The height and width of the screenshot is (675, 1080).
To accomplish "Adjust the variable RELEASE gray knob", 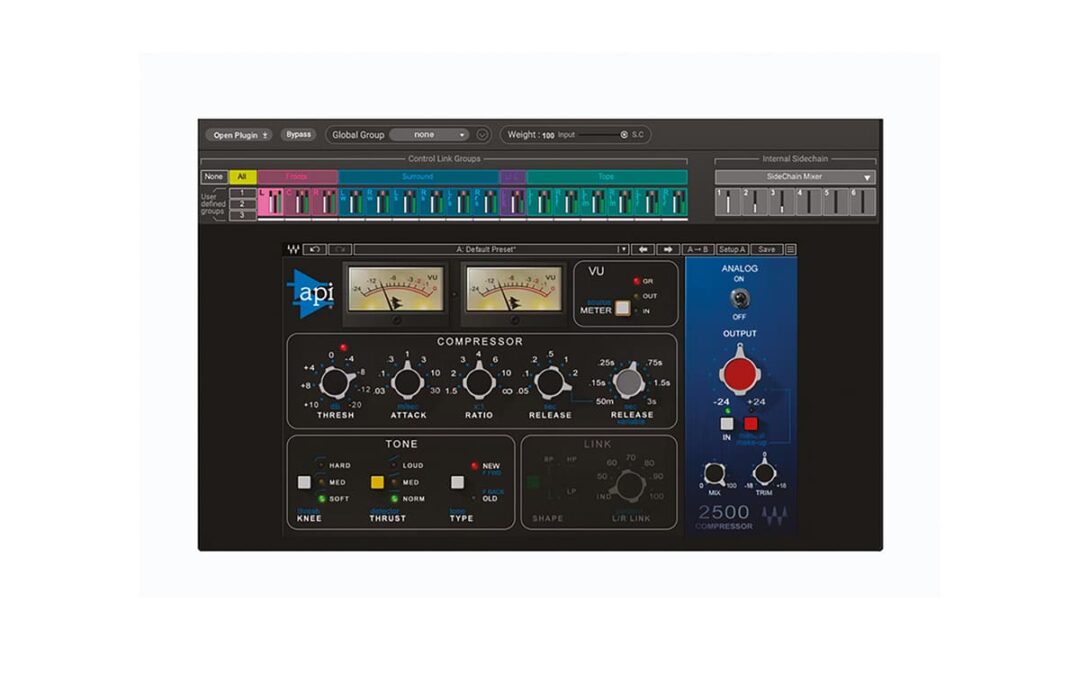I will click(629, 382).
